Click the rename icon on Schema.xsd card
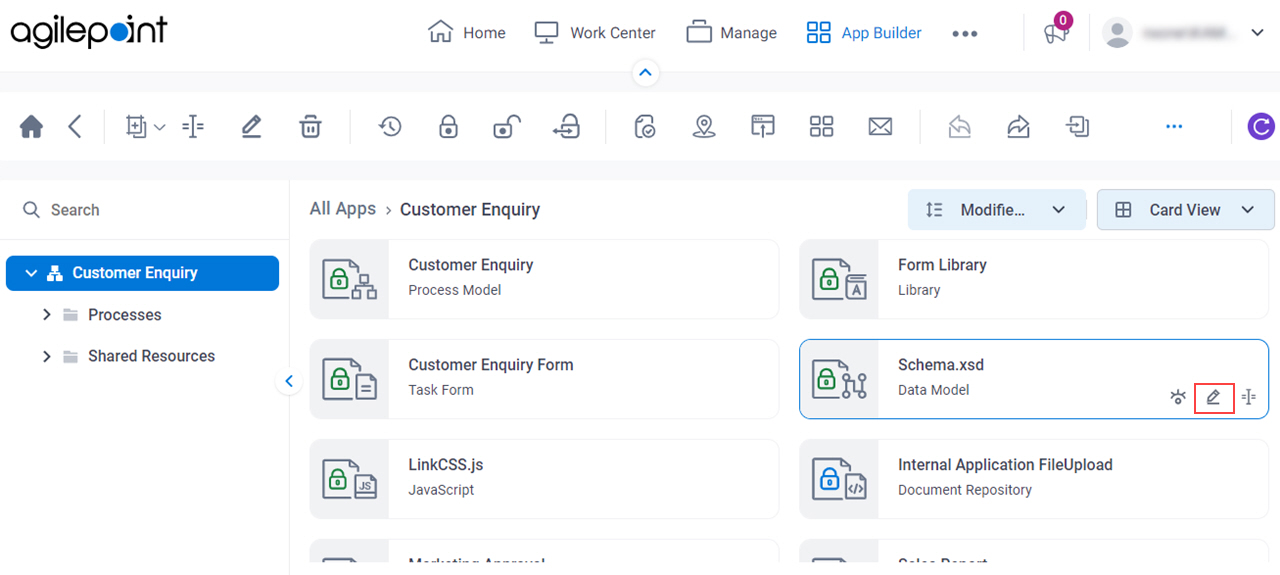Viewport: 1280px width, 575px height. [x=1249, y=397]
